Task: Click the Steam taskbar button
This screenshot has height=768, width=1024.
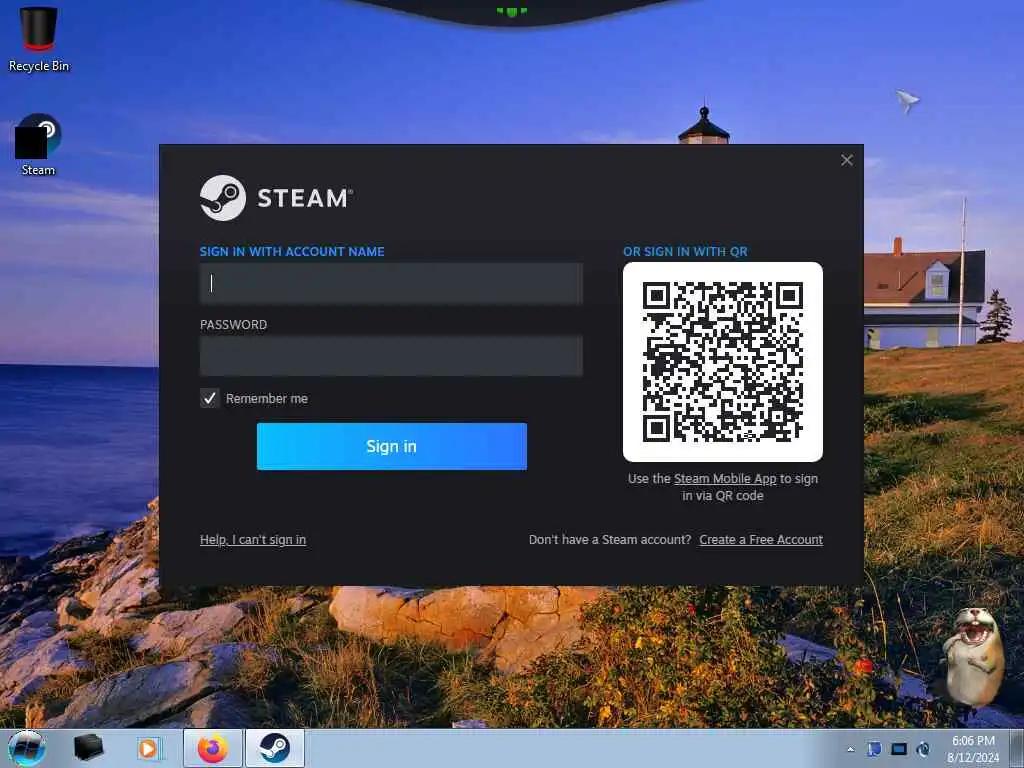Action: (x=275, y=748)
